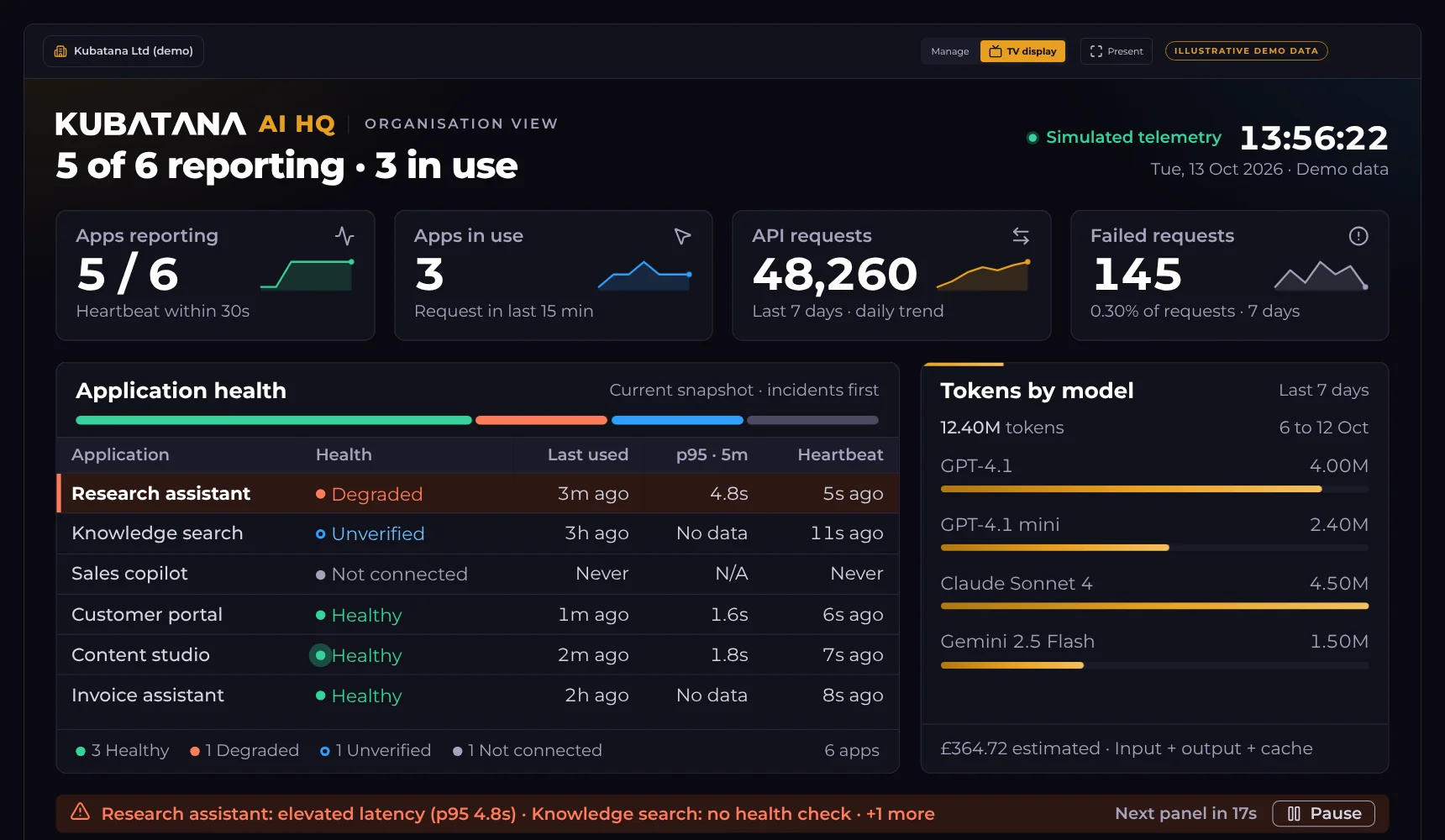Open Present mode
Screen dimensions: 1445x840
click(1117, 51)
